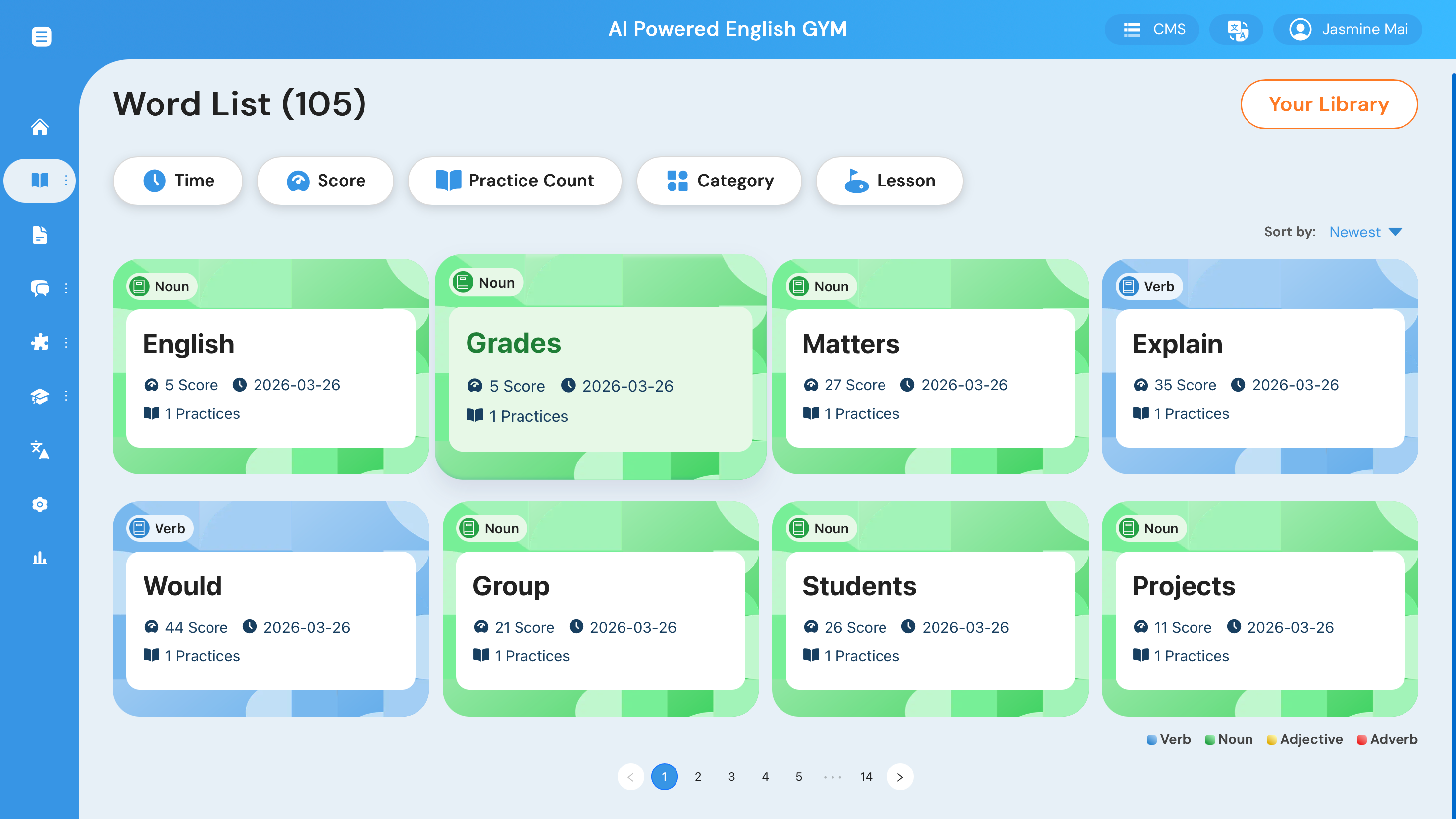Open the translate icon in sidebar
The height and width of the screenshot is (819, 1456).
(40, 450)
